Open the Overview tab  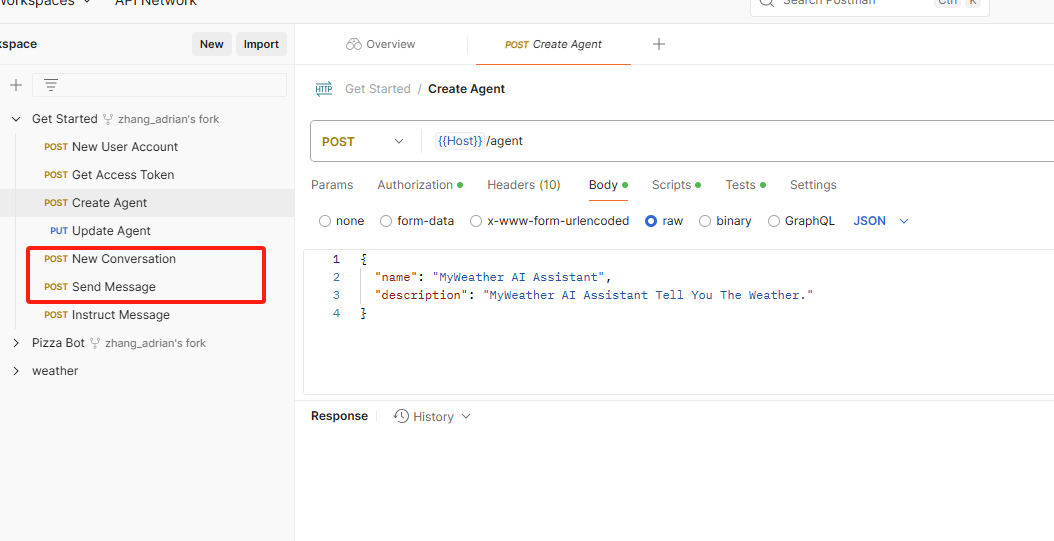(381, 44)
